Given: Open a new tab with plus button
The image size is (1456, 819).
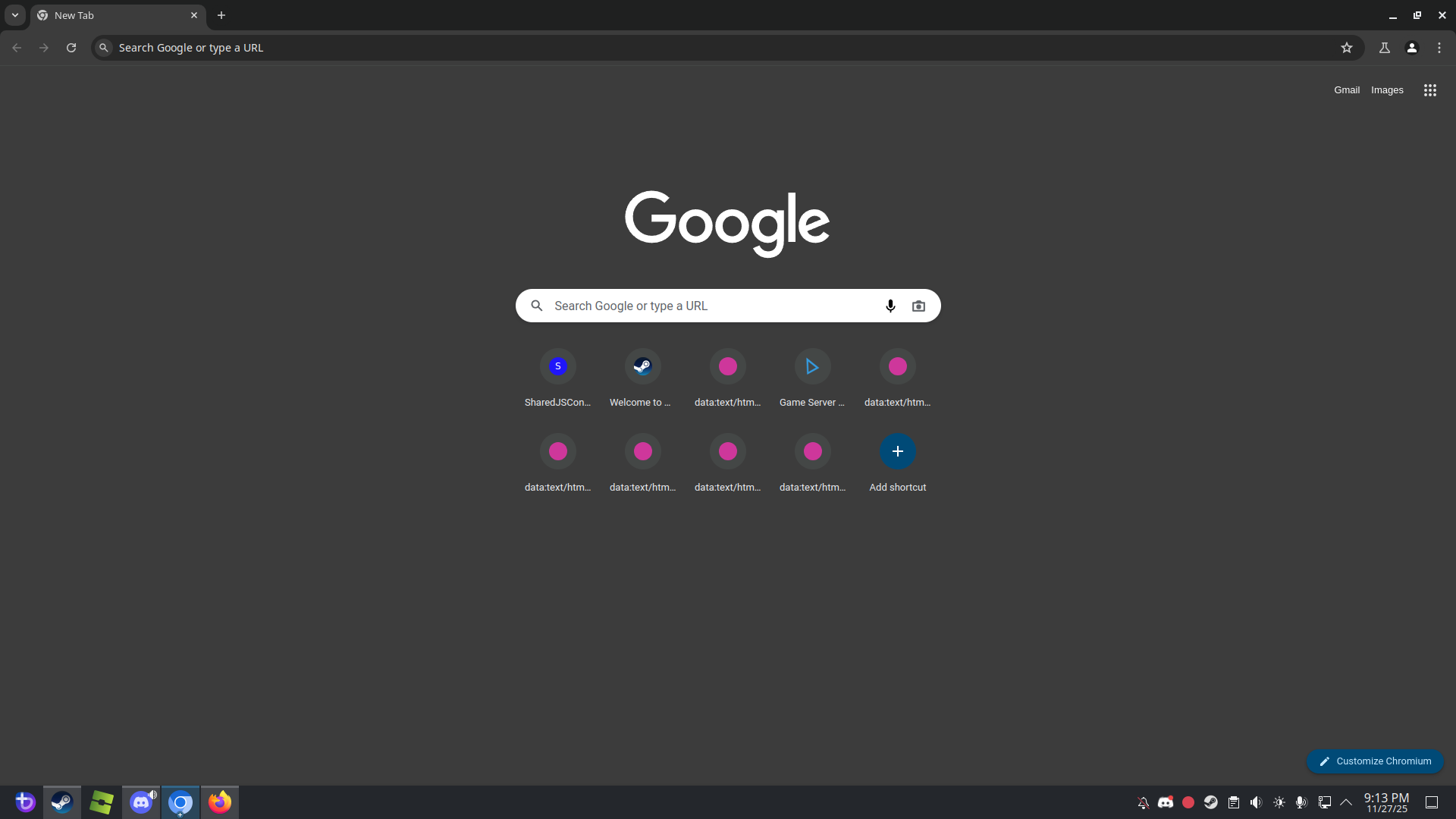Looking at the screenshot, I should tap(221, 15).
